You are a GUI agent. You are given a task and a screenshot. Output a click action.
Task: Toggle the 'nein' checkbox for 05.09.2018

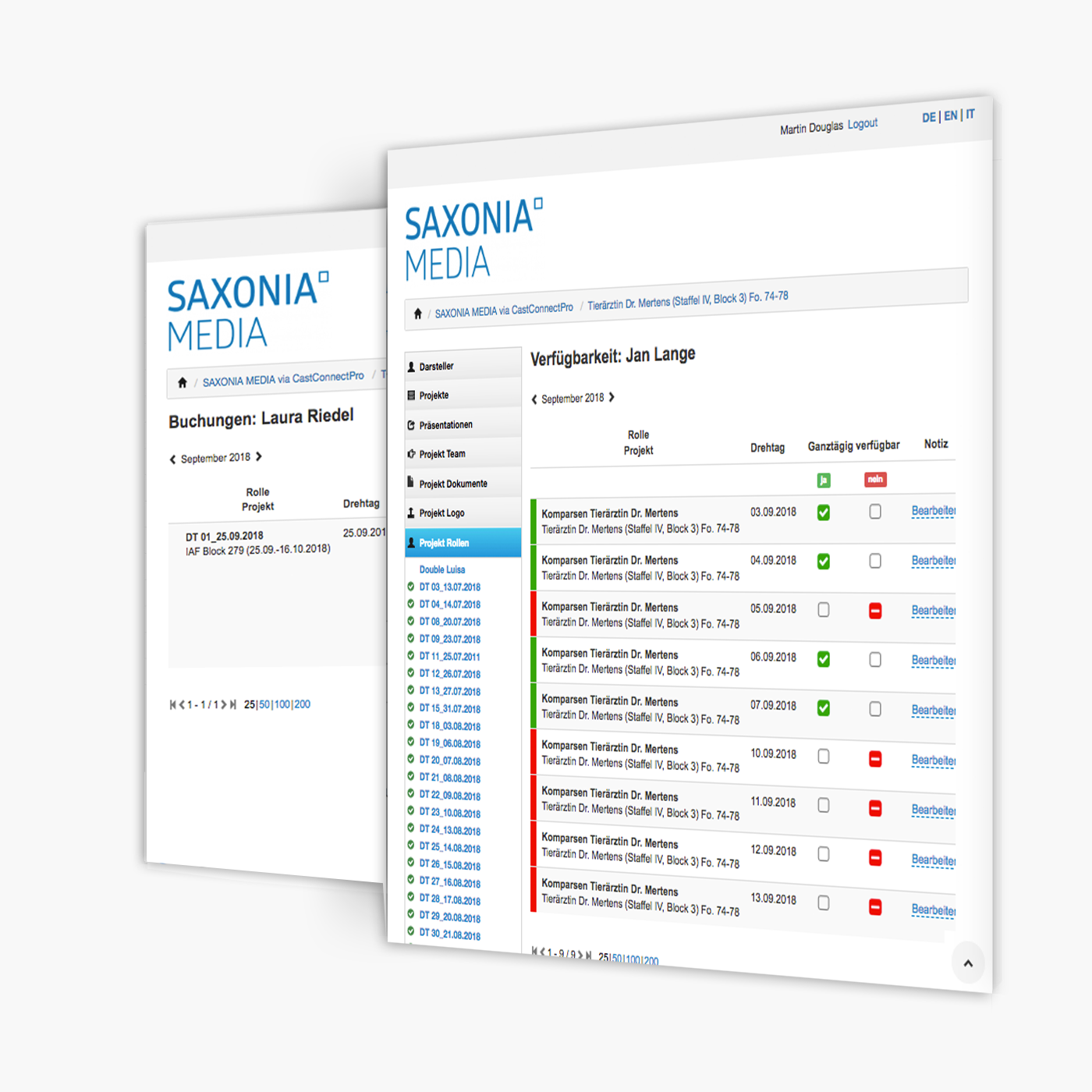pyautogui.click(x=875, y=612)
